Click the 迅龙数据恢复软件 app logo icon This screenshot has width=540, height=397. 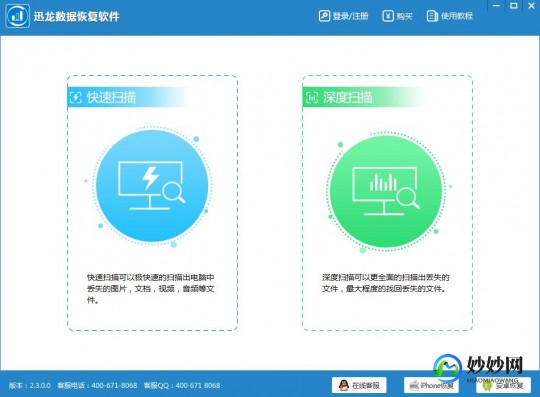coord(17,16)
